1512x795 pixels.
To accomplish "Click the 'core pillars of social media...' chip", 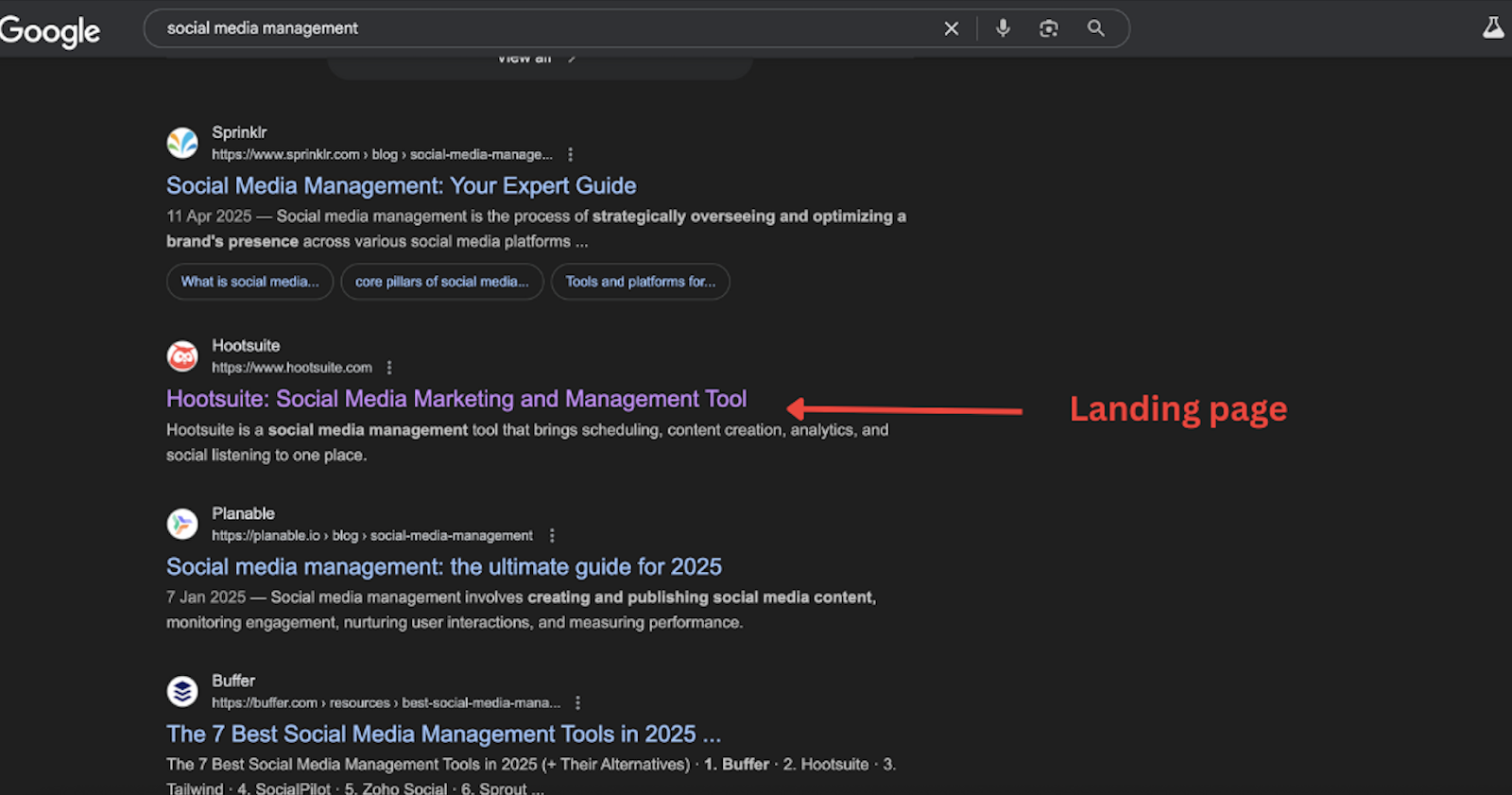I will click(x=441, y=282).
